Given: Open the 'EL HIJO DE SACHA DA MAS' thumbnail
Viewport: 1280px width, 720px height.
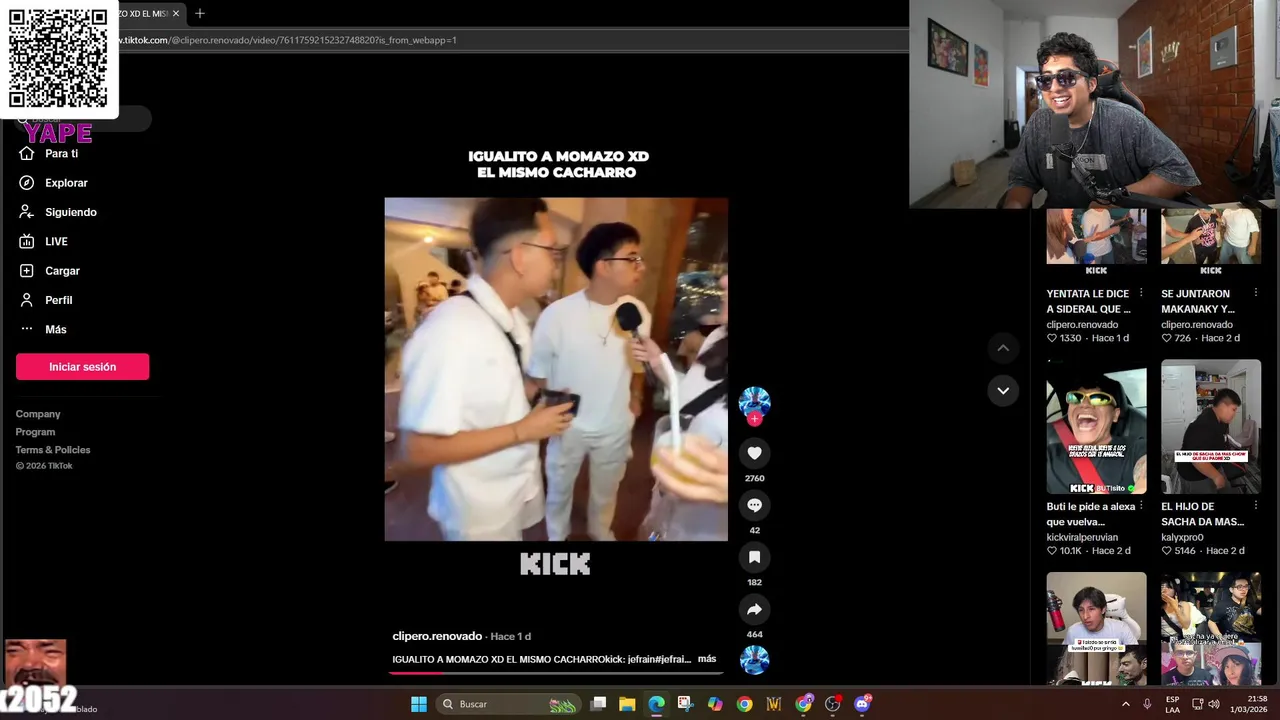Looking at the screenshot, I should coord(1211,427).
